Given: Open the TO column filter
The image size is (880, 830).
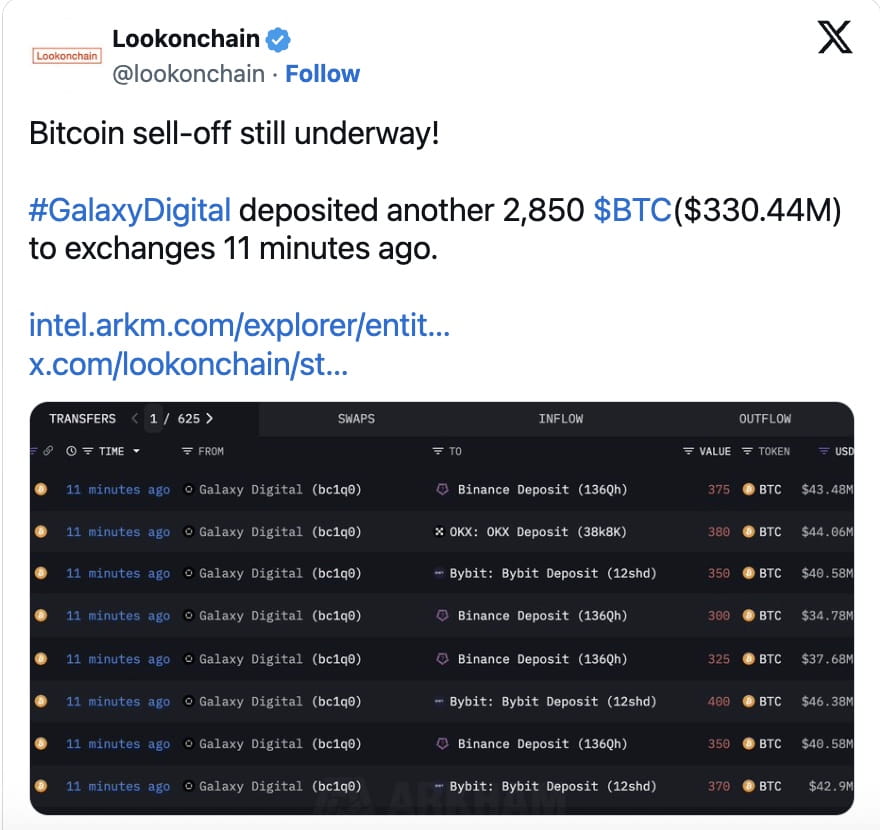Looking at the screenshot, I should [x=438, y=451].
